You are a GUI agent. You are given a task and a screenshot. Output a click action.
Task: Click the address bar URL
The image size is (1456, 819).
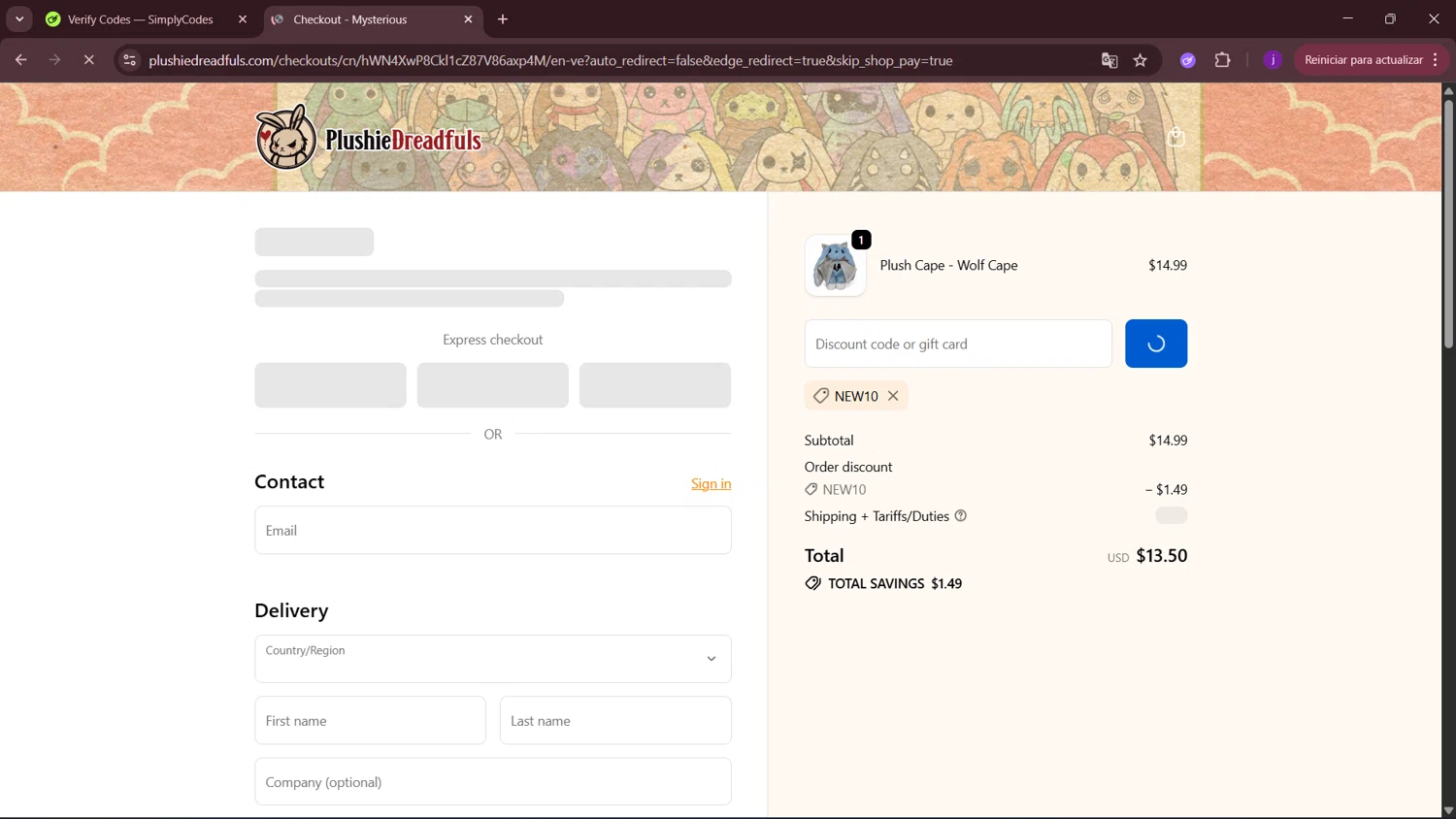550,60
